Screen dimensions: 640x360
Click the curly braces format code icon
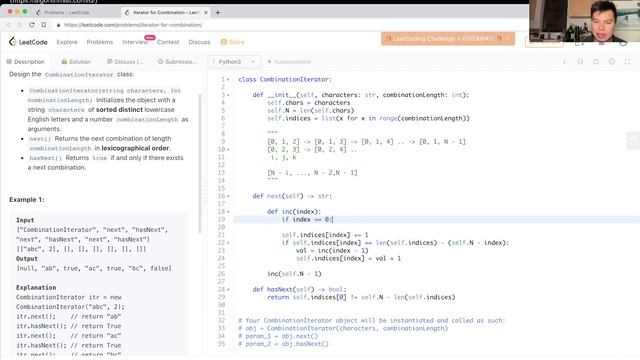tap(580, 62)
